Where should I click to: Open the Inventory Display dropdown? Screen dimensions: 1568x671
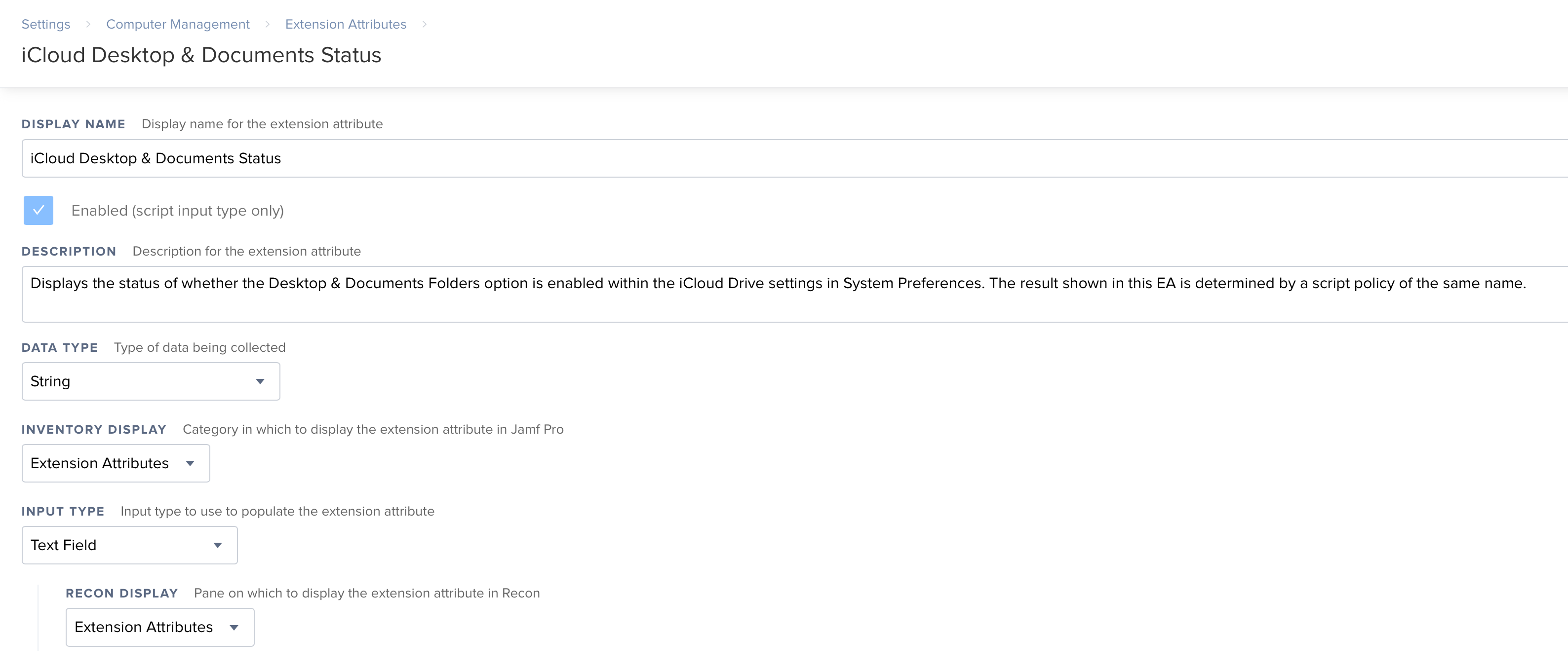click(x=116, y=464)
